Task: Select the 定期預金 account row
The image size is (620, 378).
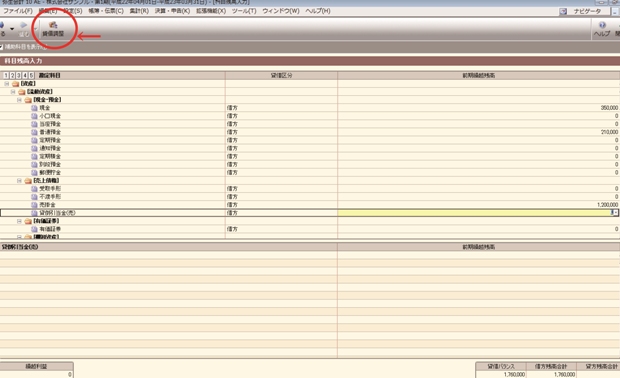Action: (x=310, y=140)
